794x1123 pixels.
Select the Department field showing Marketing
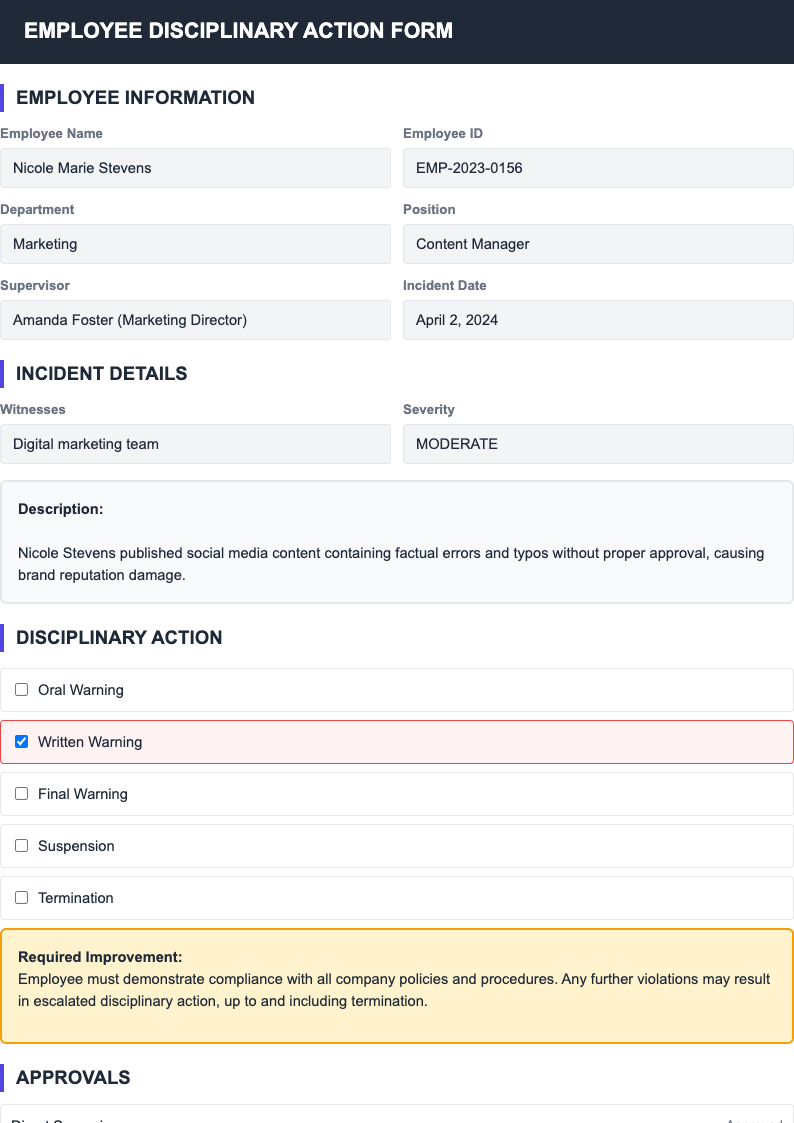point(196,244)
